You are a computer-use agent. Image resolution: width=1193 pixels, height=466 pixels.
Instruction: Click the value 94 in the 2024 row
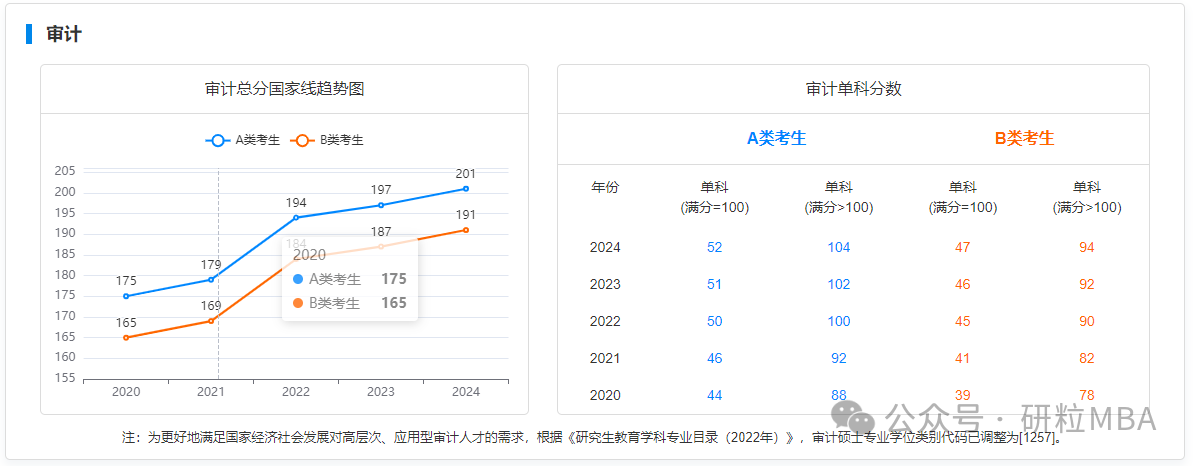coord(1086,247)
